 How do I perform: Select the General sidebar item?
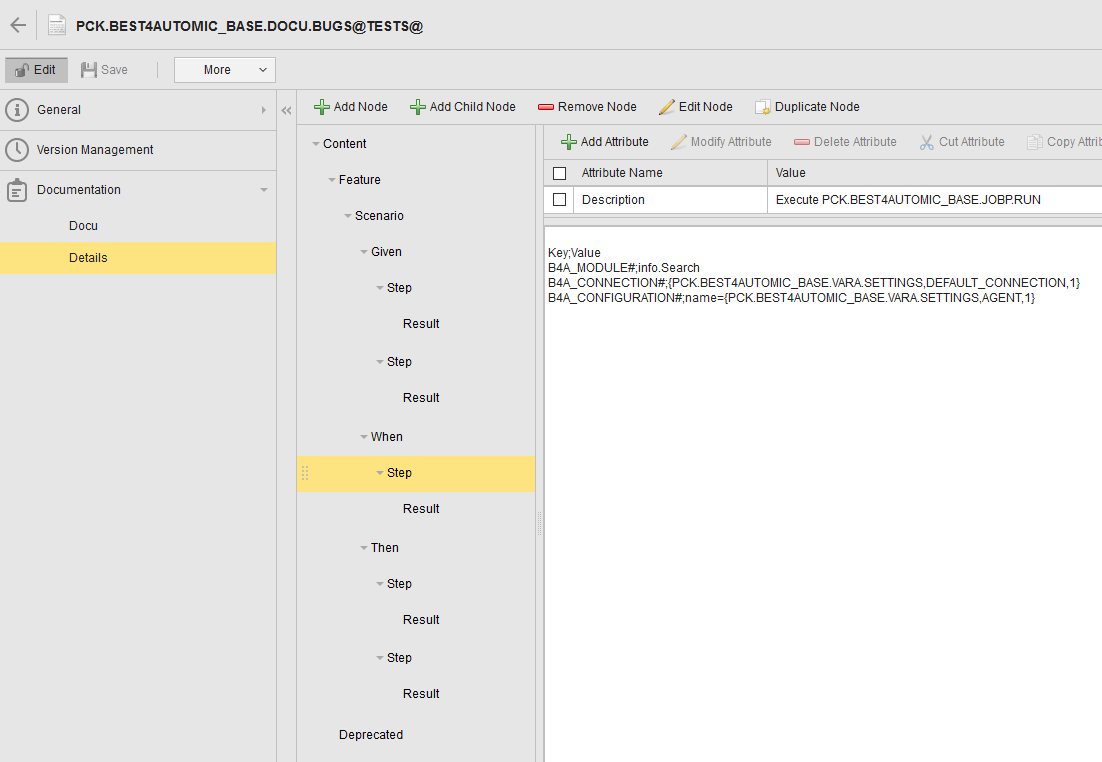[x=59, y=110]
